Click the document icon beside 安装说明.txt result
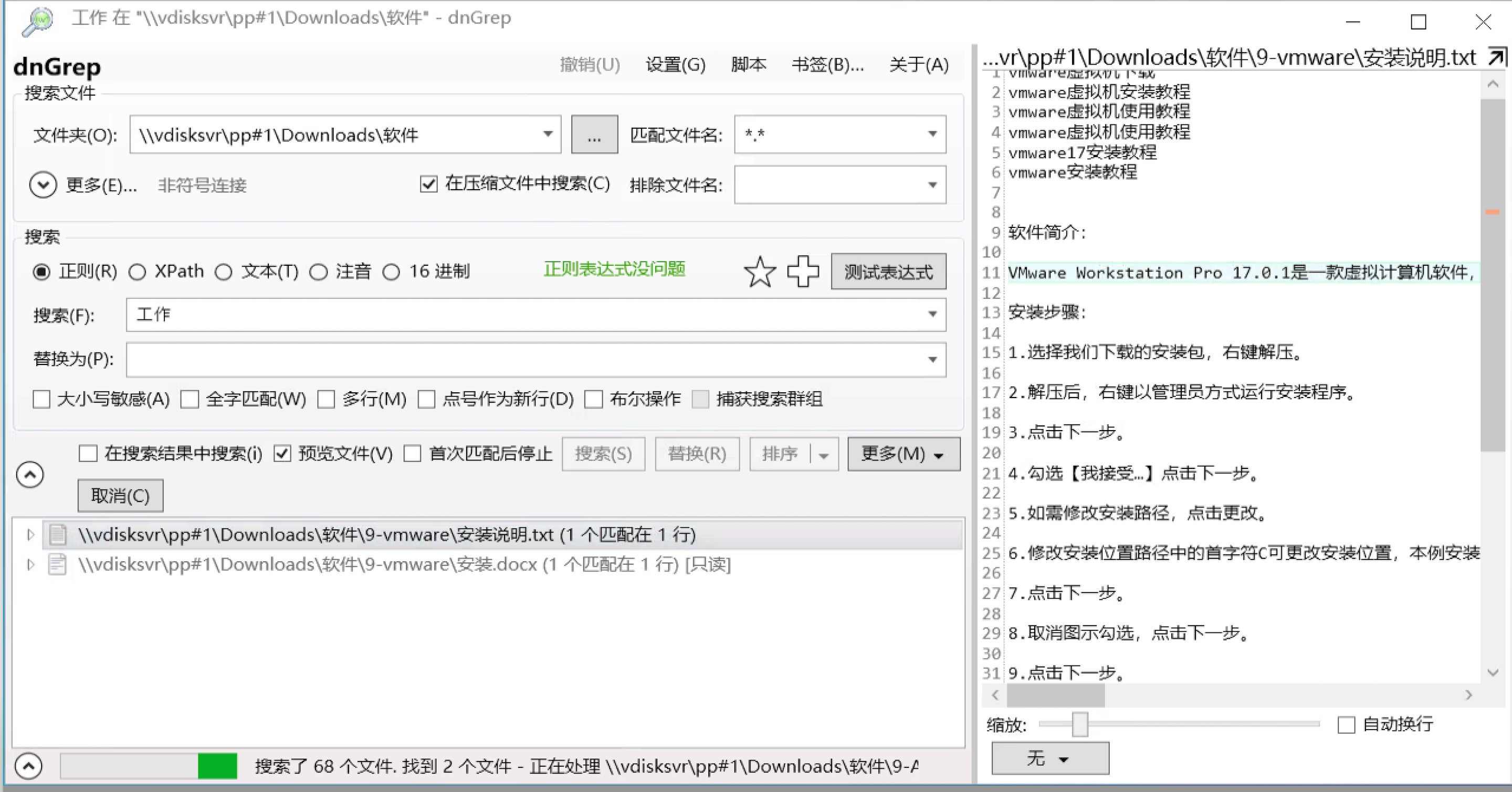1512x792 pixels. tap(57, 534)
